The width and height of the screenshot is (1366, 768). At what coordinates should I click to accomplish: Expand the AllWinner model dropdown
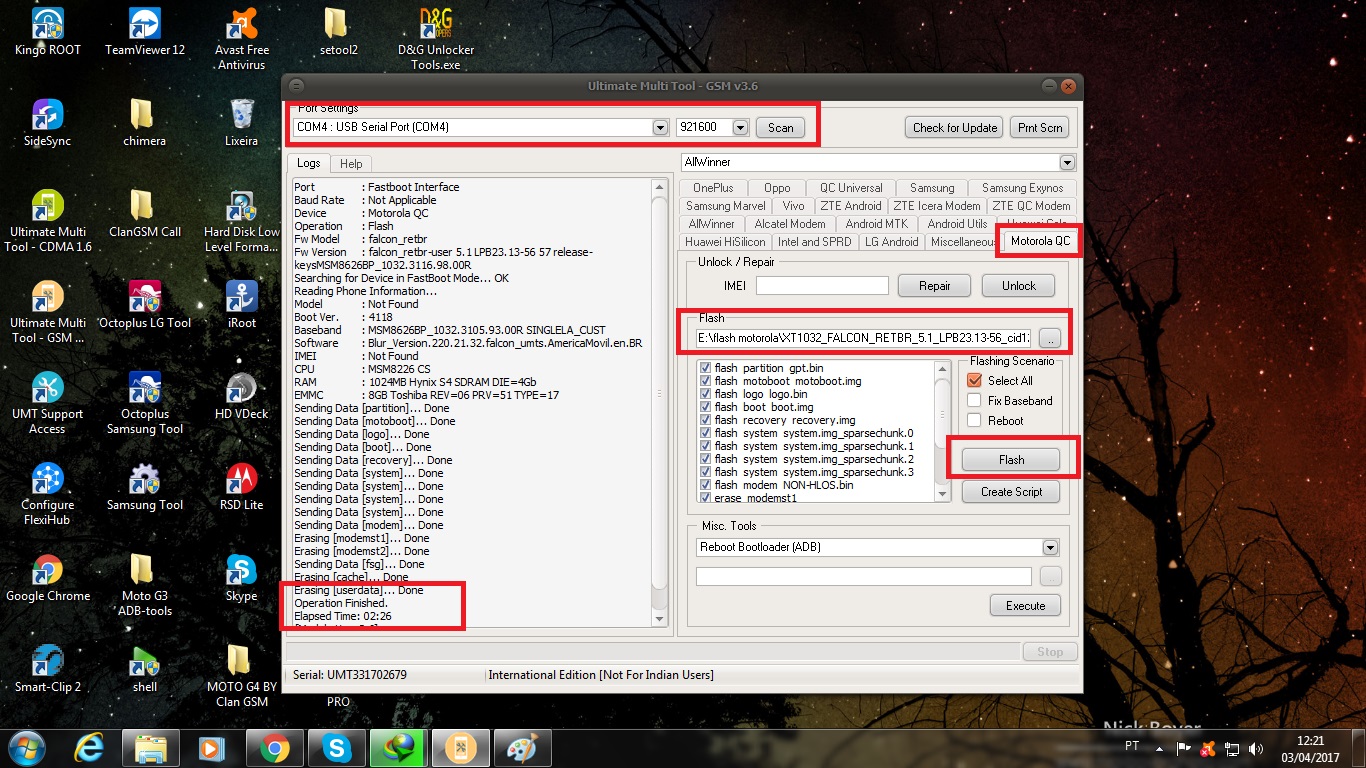(x=1067, y=162)
